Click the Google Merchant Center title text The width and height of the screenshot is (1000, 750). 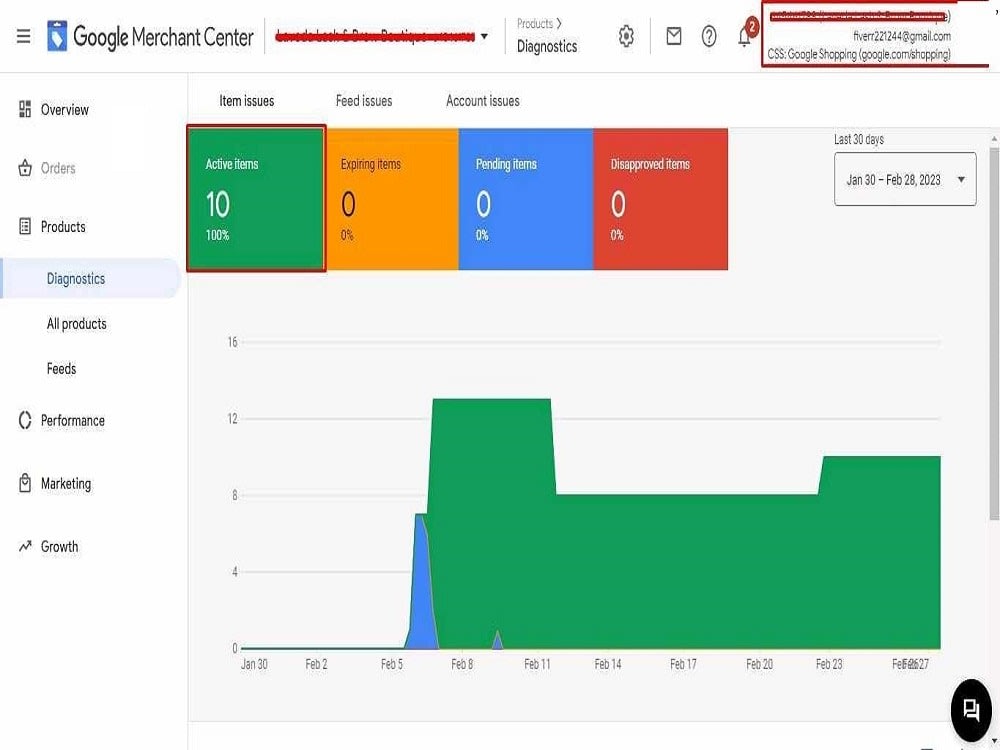click(163, 37)
